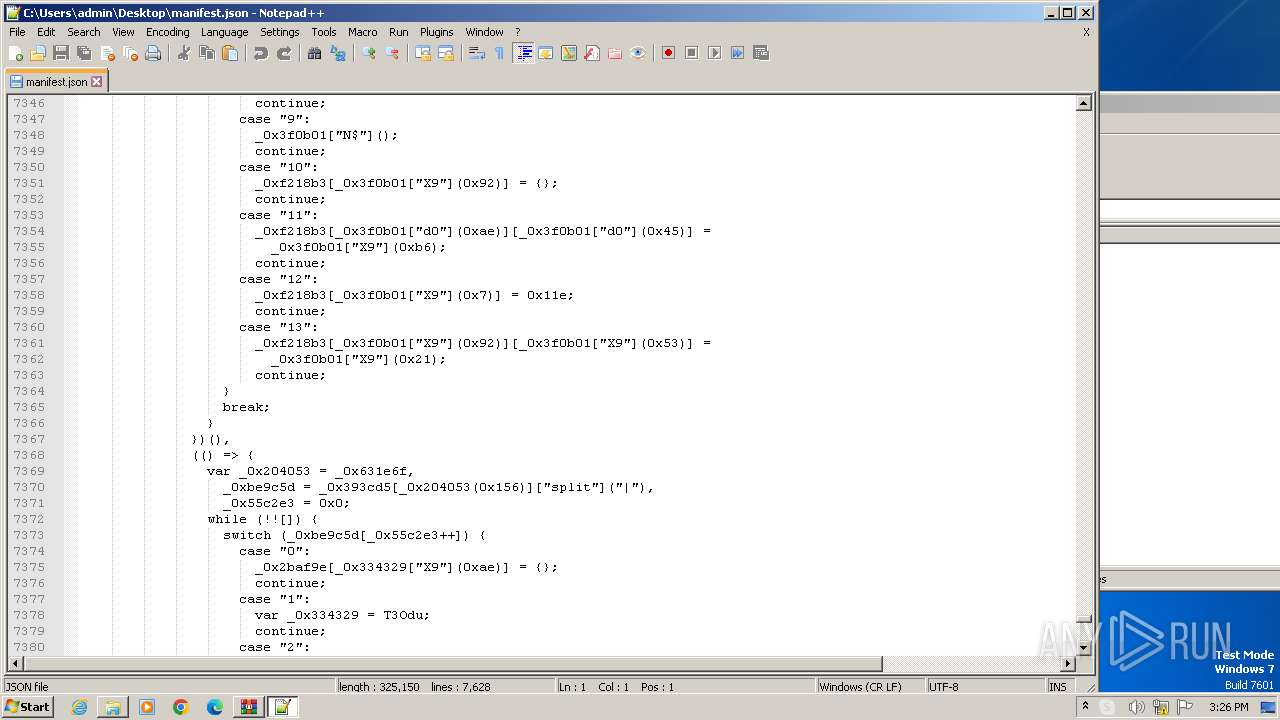
Task: Click the Zoom In toolbar icon
Action: click(x=369, y=53)
